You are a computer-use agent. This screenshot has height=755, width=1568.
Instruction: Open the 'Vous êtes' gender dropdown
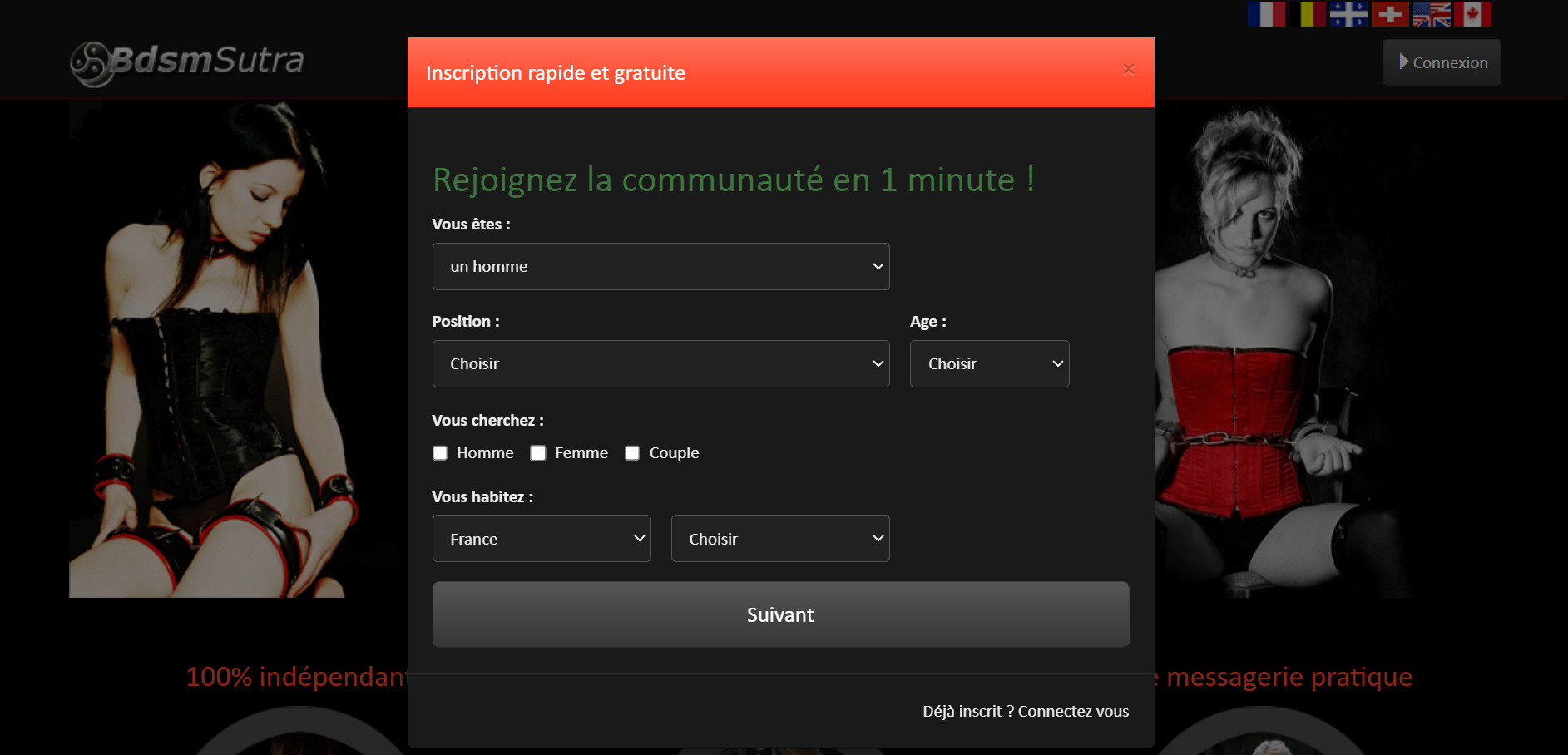point(660,267)
